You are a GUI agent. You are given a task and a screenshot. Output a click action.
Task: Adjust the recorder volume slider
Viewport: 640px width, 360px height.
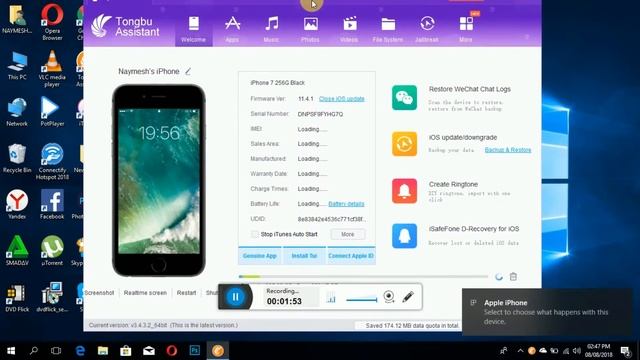click(362, 299)
